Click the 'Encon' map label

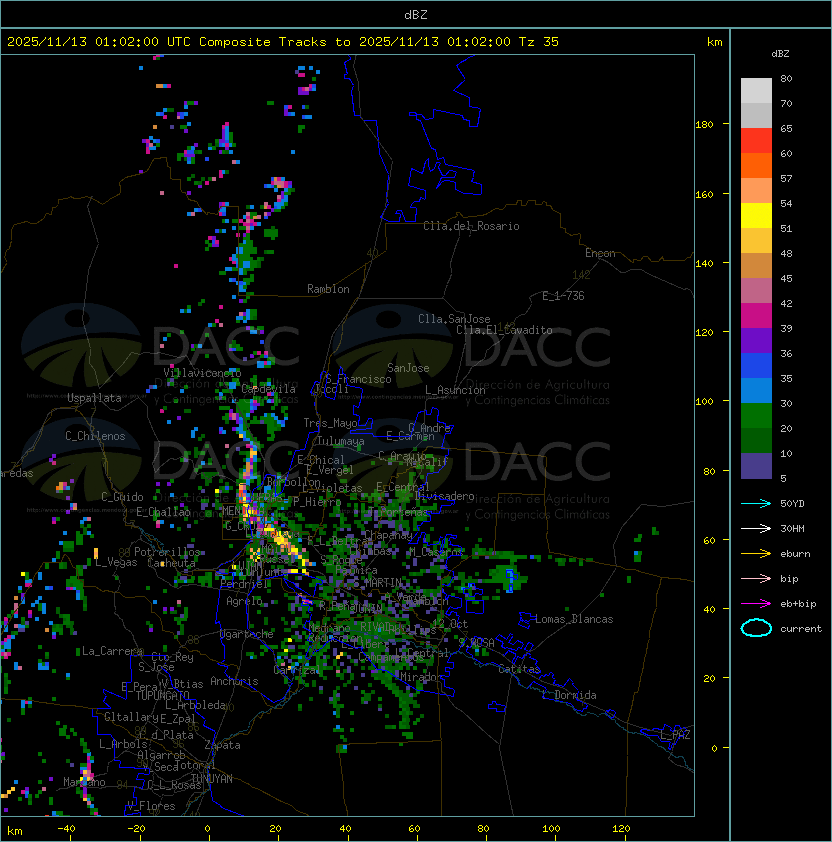coord(600,253)
